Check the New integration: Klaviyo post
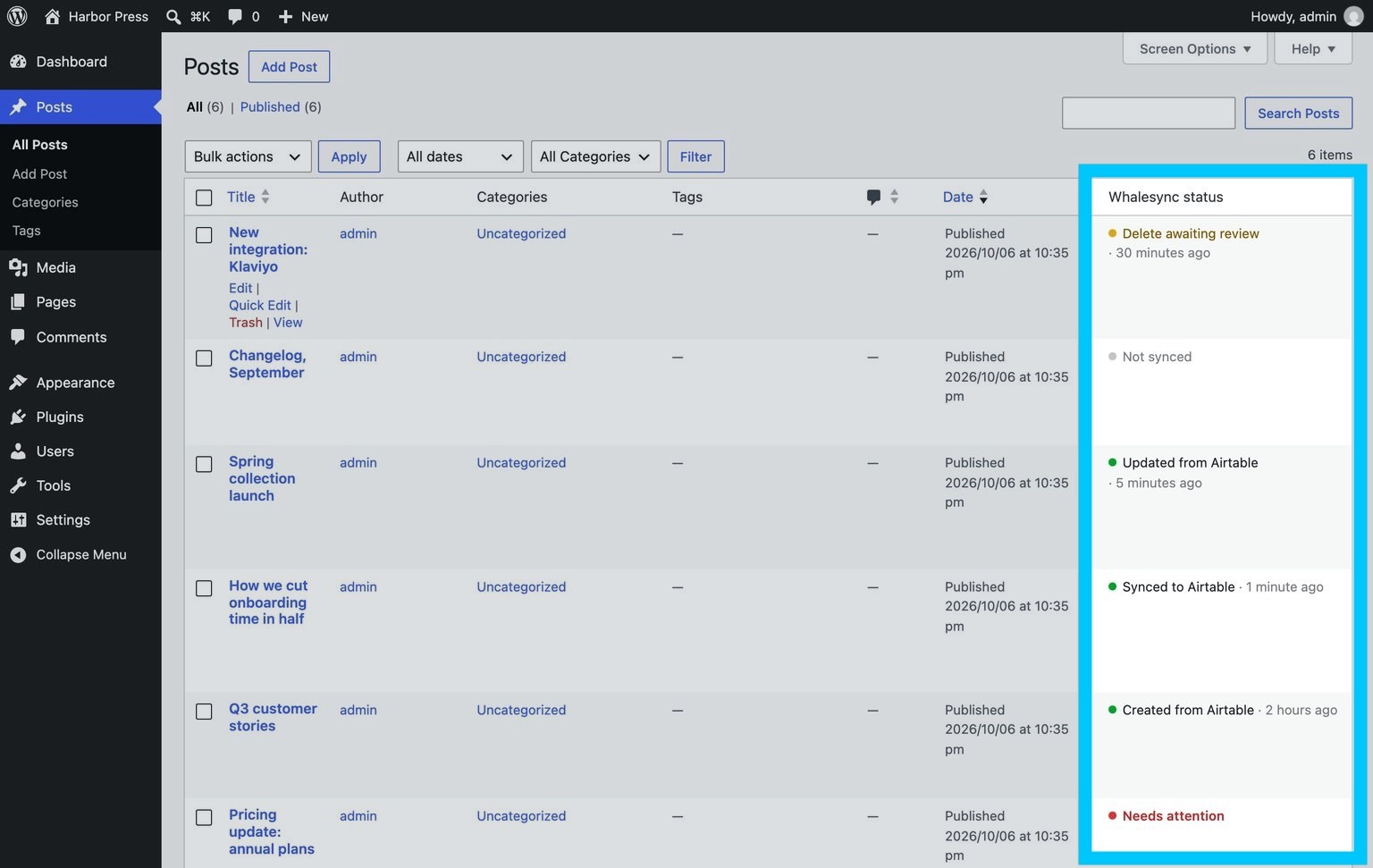Image resolution: width=1373 pixels, height=868 pixels. (x=204, y=235)
